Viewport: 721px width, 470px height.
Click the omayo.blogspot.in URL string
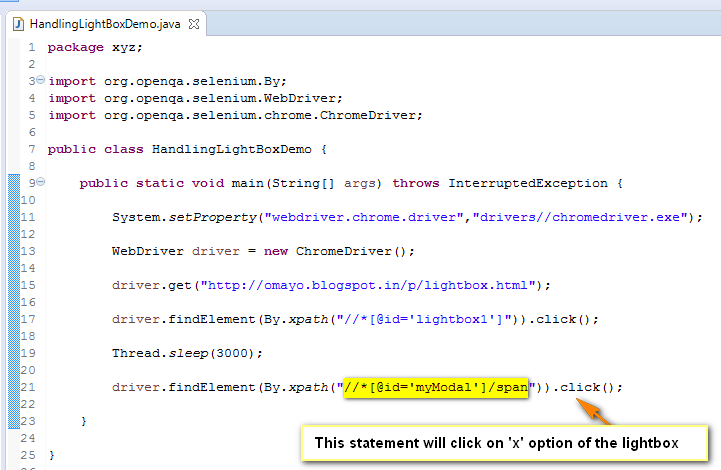368,286
